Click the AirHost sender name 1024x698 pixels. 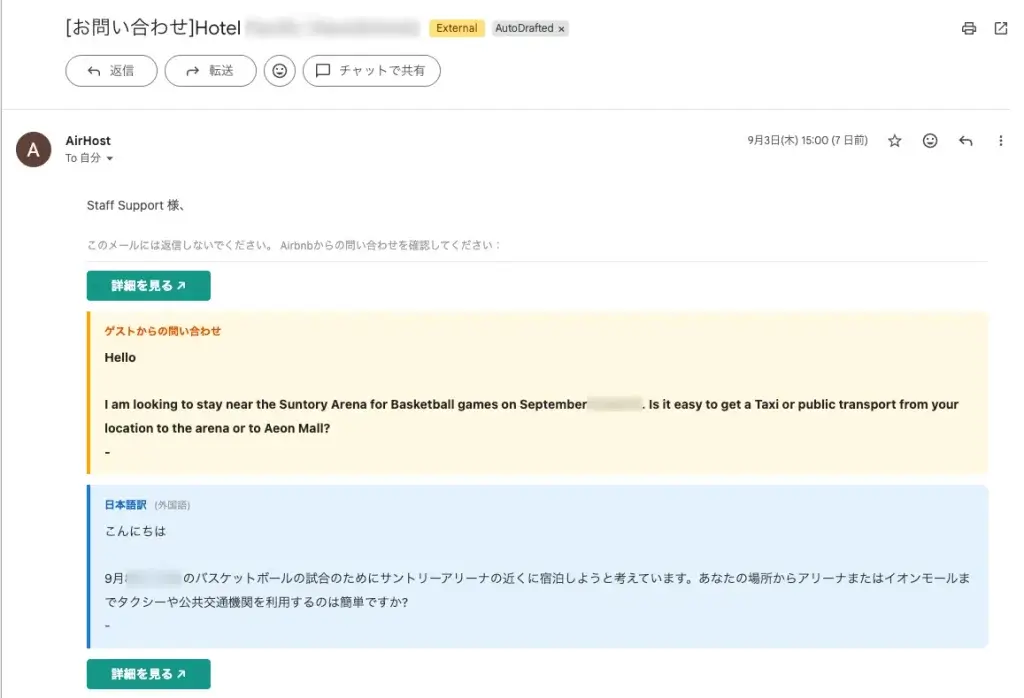pos(88,140)
